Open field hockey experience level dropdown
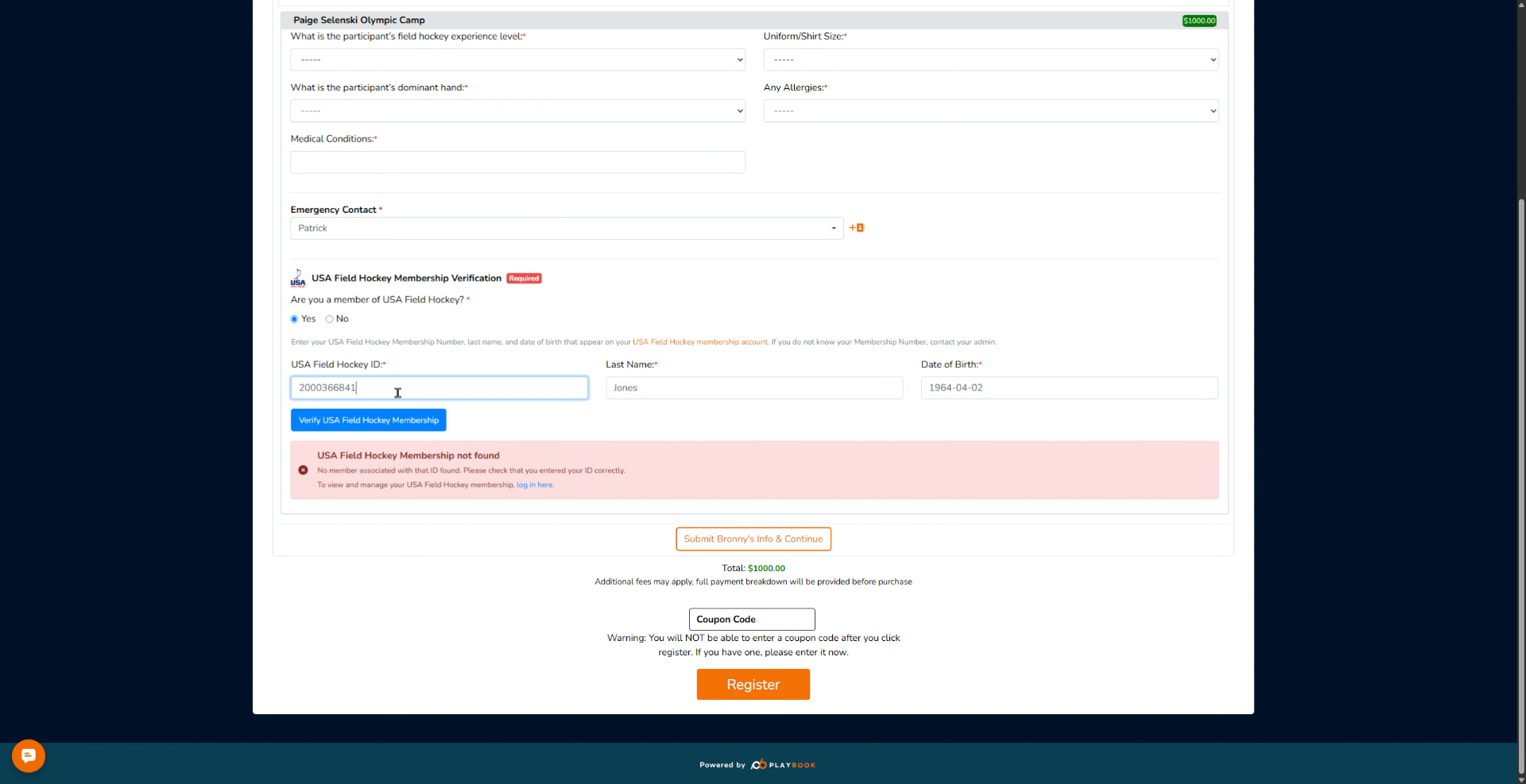1526x784 pixels. coord(517,60)
